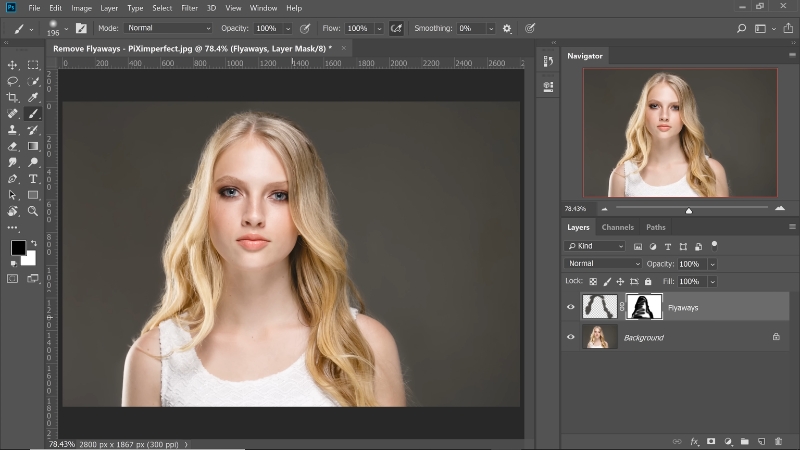Select the Horizontal Type tool
The width and height of the screenshot is (800, 450).
[x=33, y=179]
